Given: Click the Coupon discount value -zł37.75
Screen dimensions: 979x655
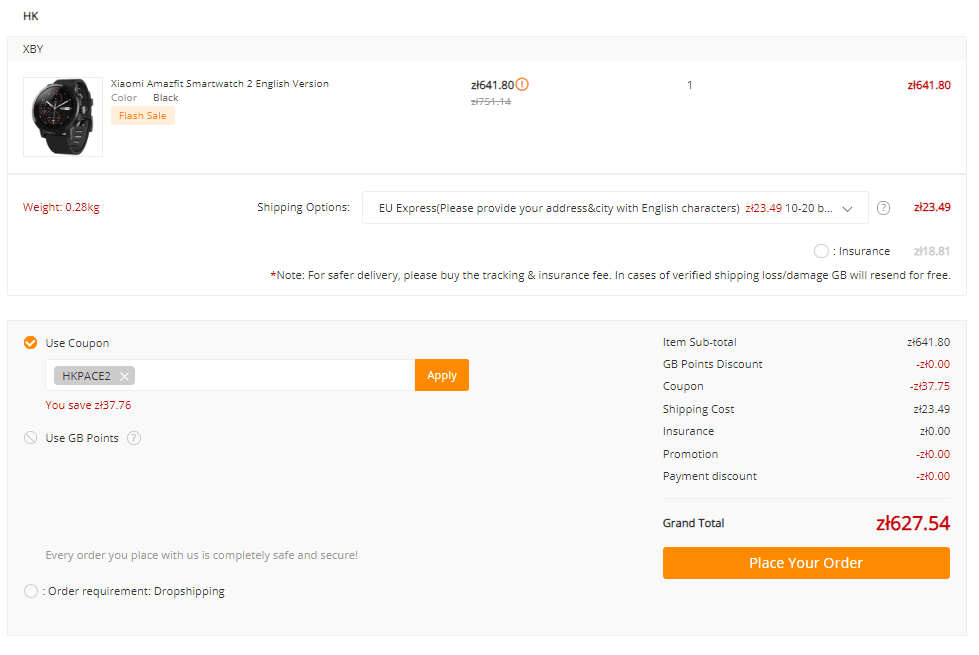Looking at the screenshot, I should click(x=930, y=387).
